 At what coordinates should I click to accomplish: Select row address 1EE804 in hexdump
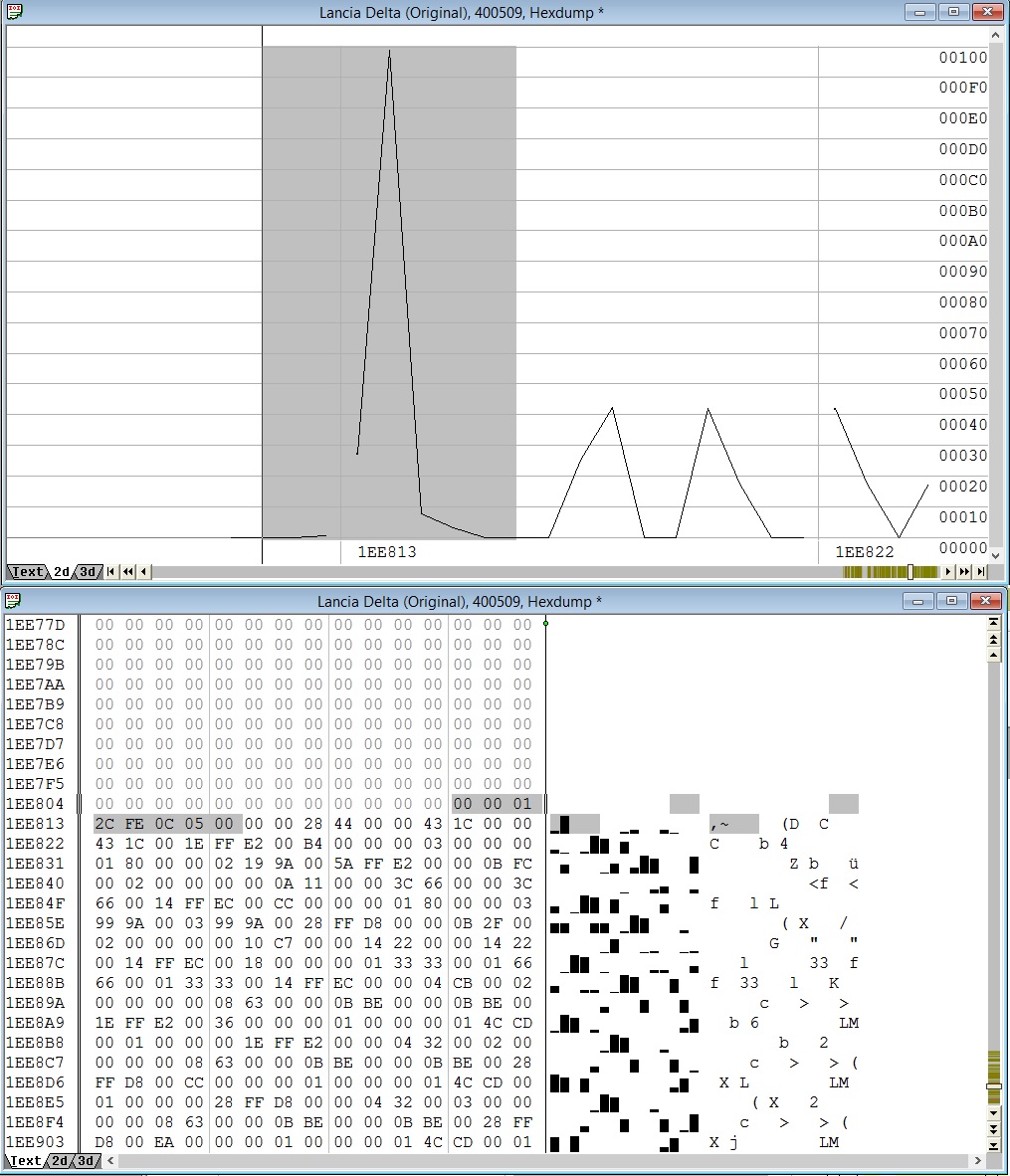click(x=35, y=803)
